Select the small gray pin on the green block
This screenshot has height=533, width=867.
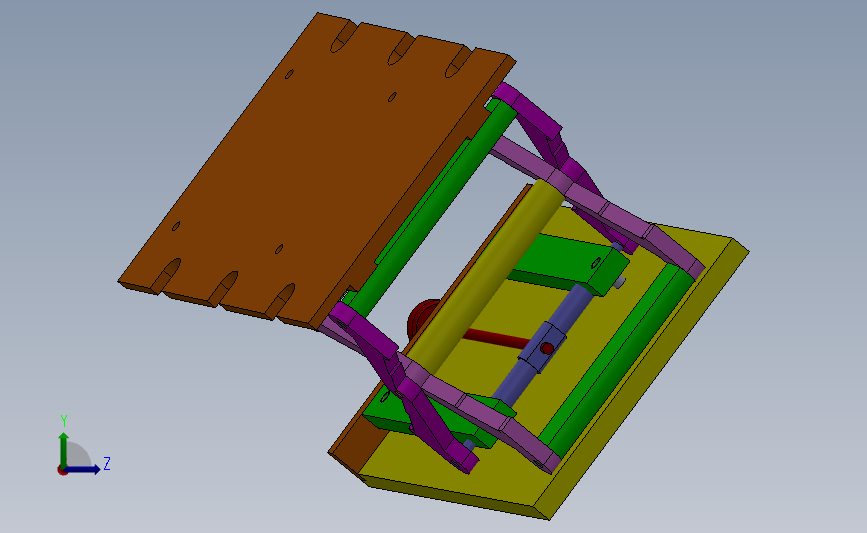click(x=620, y=282)
